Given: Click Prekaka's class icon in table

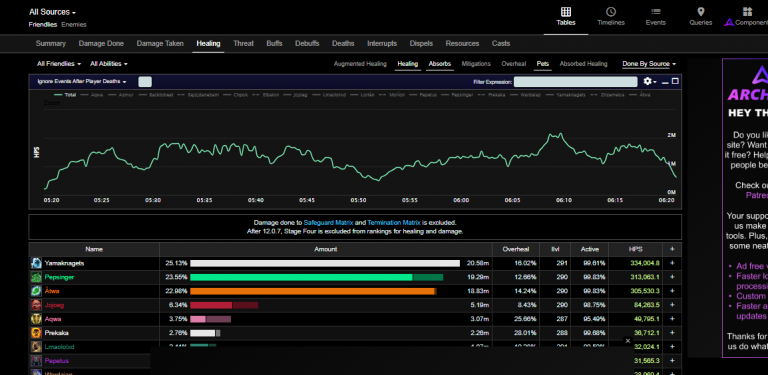Looking at the screenshot, I should point(36,333).
